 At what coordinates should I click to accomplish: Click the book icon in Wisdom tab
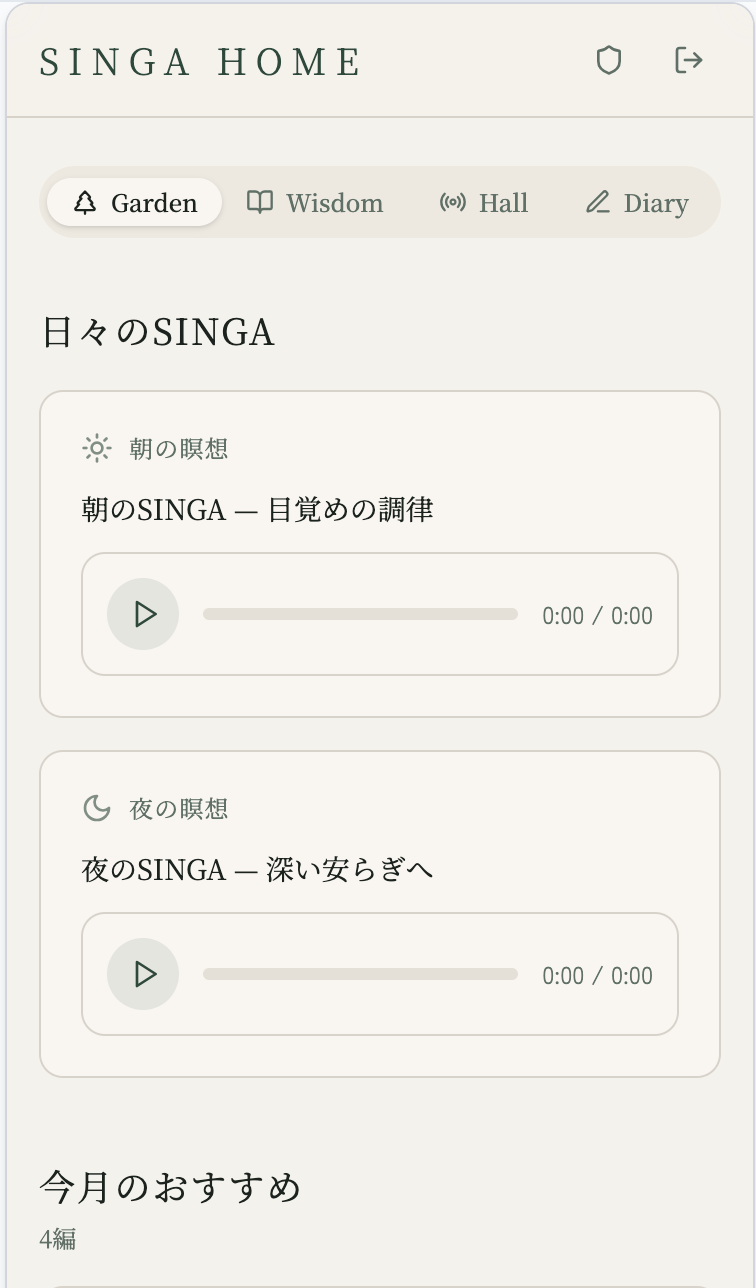coord(260,203)
